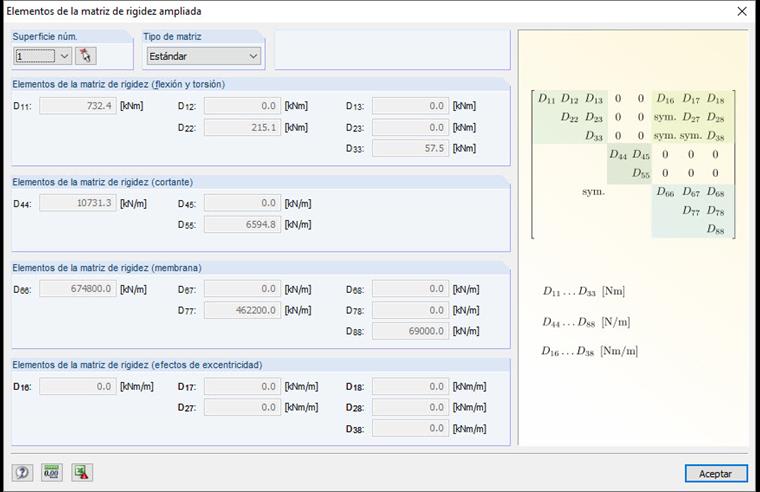Open units and decimal places settings
This screenshot has height=492, width=760.
52,473
